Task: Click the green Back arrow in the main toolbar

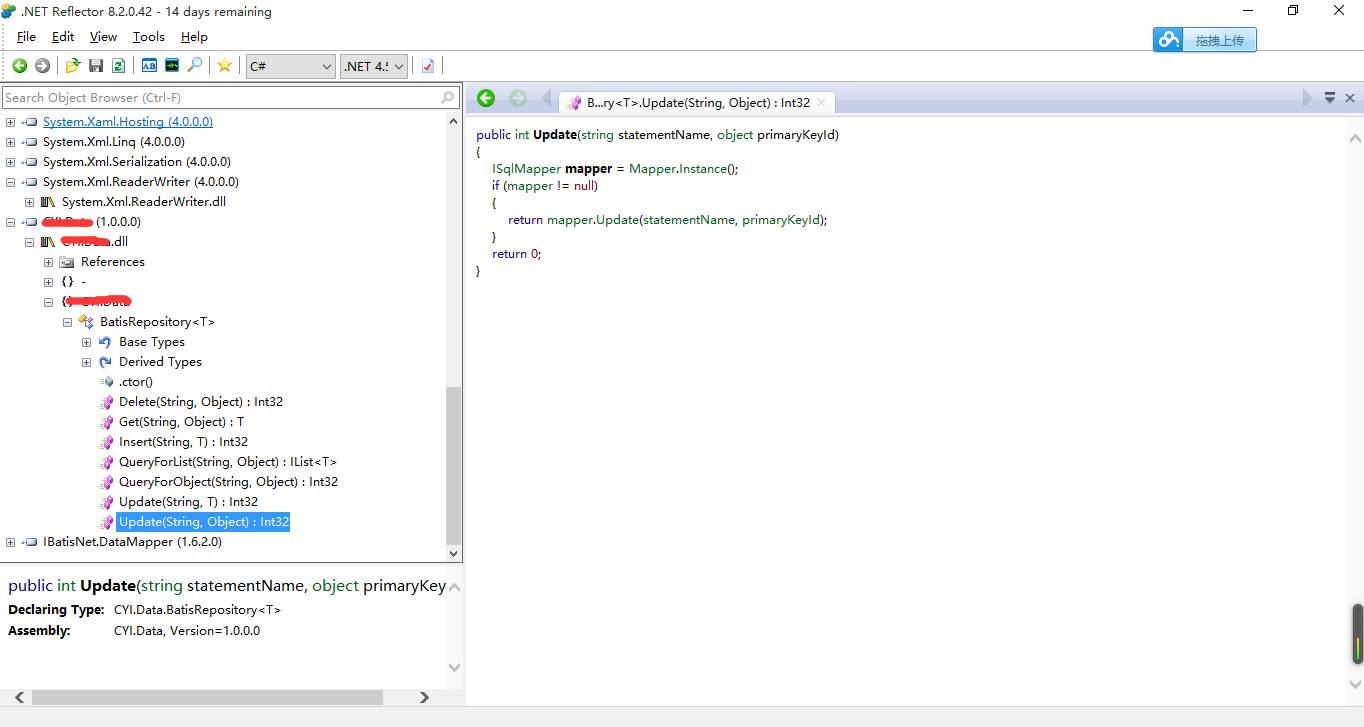Action: [x=20, y=66]
